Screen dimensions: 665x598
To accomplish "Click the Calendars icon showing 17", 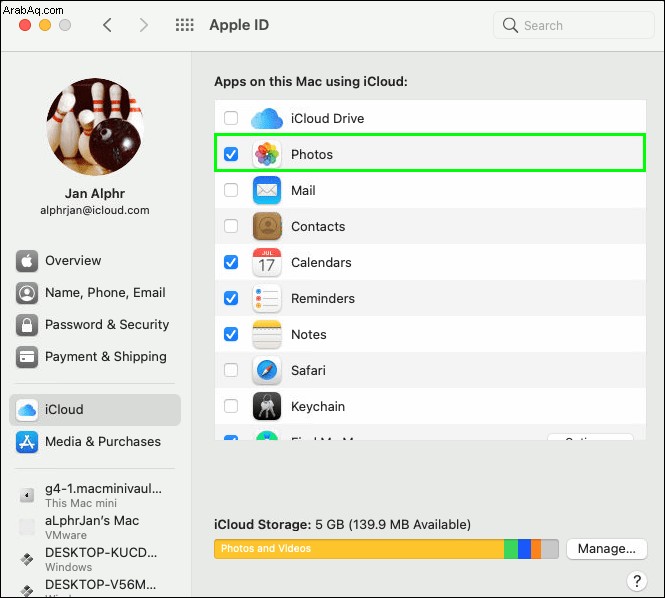I will pyautogui.click(x=267, y=262).
